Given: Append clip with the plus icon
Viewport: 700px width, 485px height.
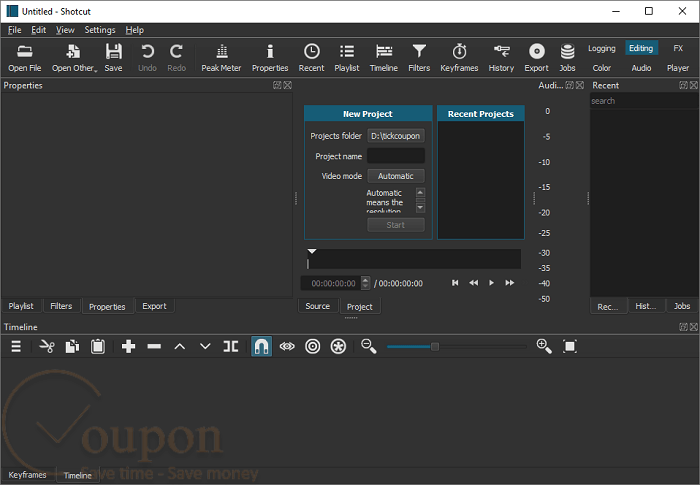Looking at the screenshot, I should [x=129, y=346].
